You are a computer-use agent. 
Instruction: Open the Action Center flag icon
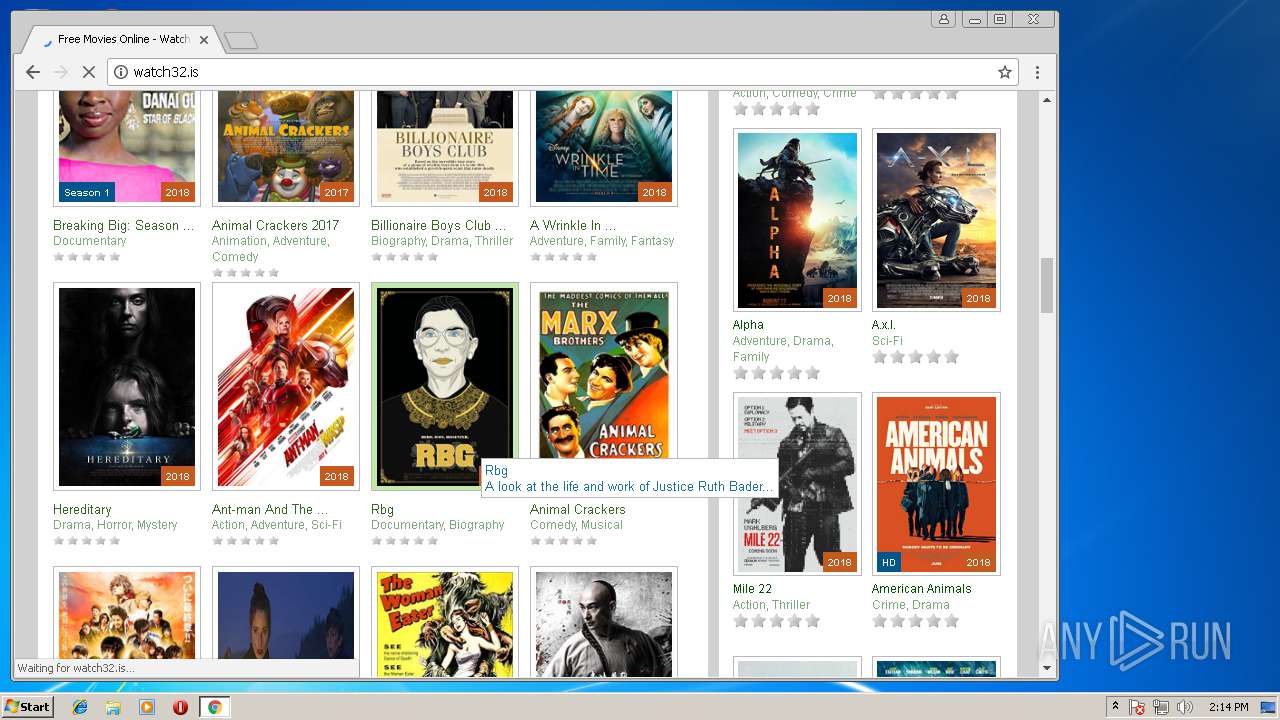pyautogui.click(x=1138, y=707)
